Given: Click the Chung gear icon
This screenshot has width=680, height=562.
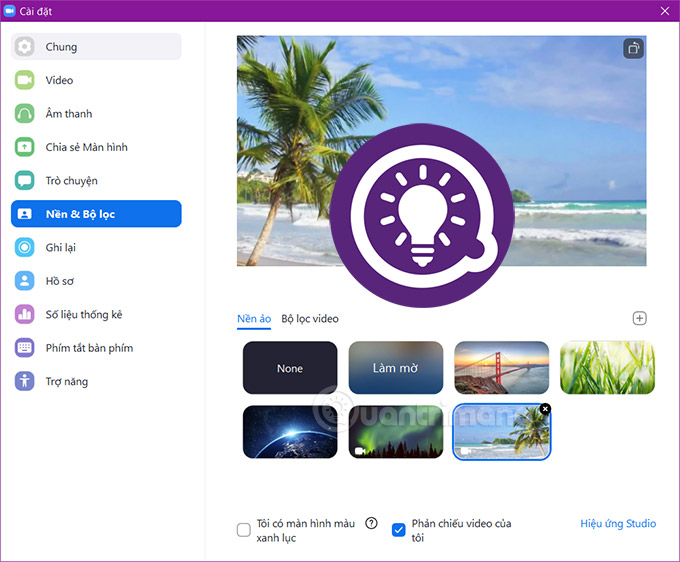Looking at the screenshot, I should pyautogui.click(x=25, y=46).
